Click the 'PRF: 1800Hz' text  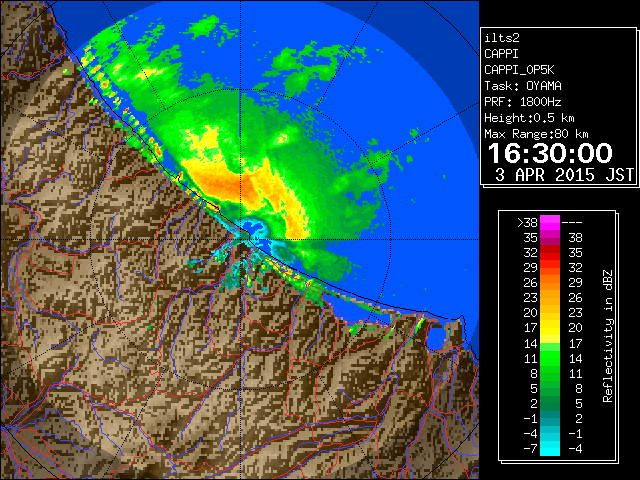coord(523,102)
